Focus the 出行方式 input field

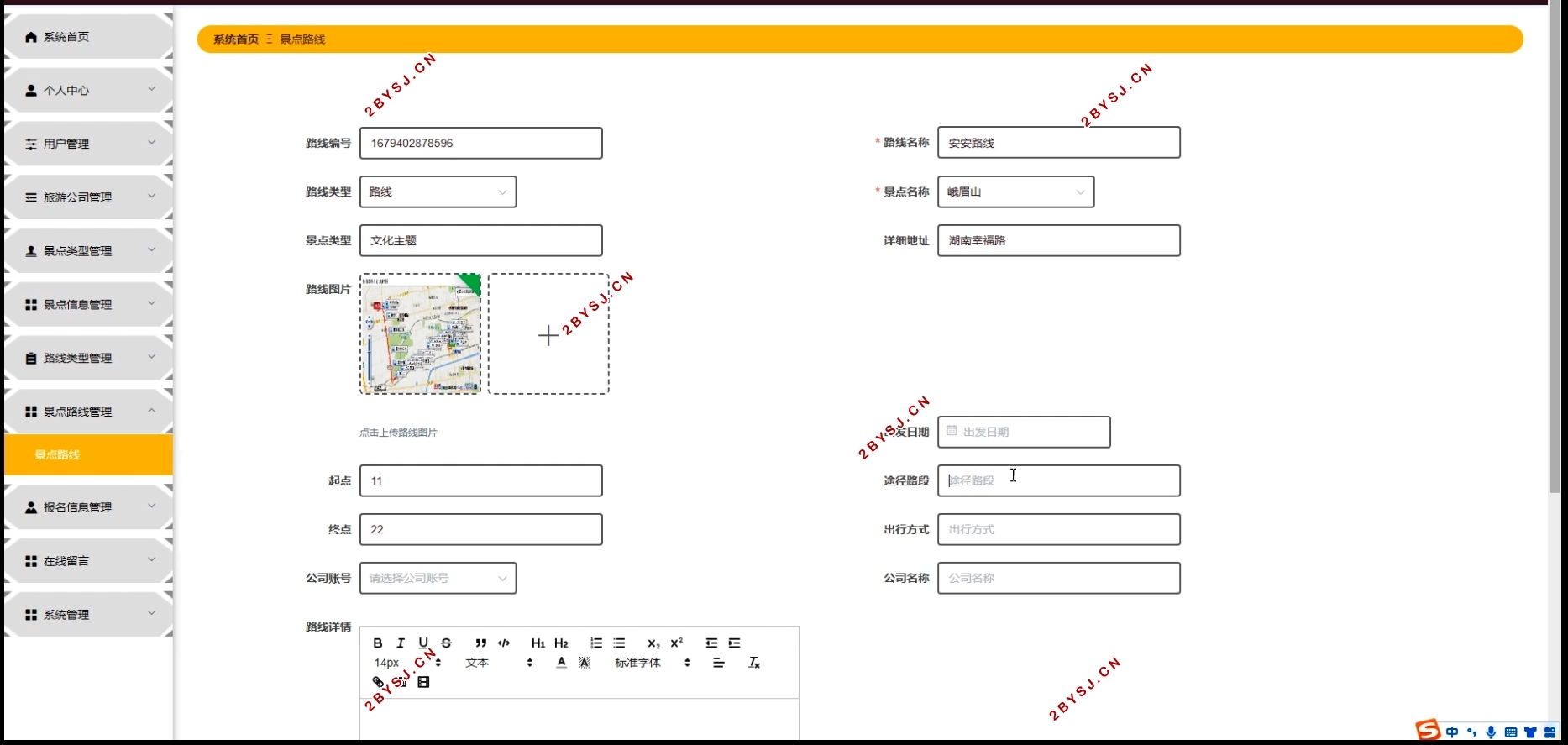tap(1059, 529)
